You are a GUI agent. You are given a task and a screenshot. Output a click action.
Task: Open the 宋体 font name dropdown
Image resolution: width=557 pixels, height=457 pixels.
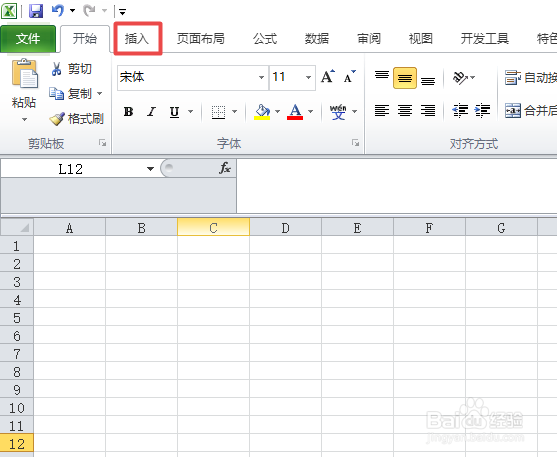pyautogui.click(x=261, y=77)
